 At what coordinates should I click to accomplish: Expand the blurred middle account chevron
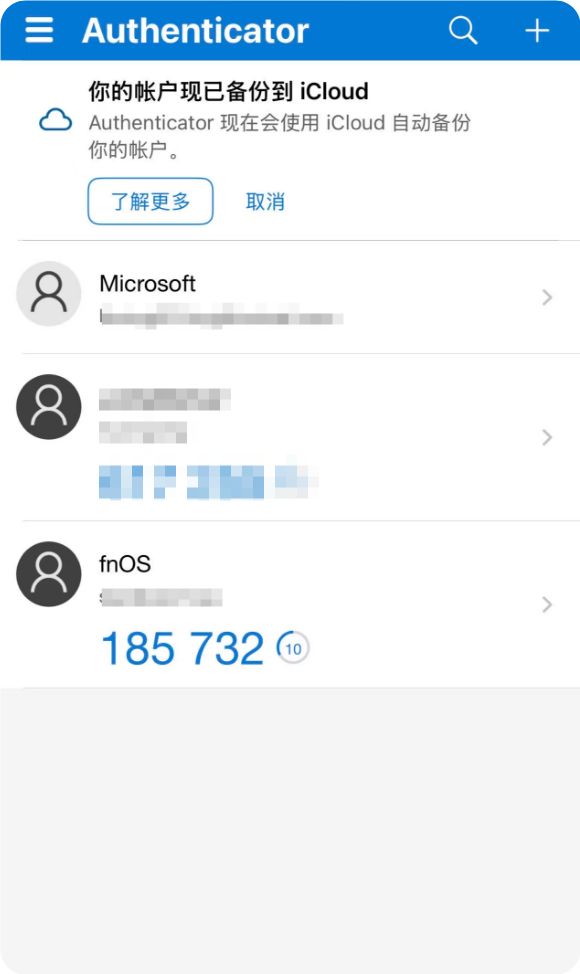coord(547,437)
